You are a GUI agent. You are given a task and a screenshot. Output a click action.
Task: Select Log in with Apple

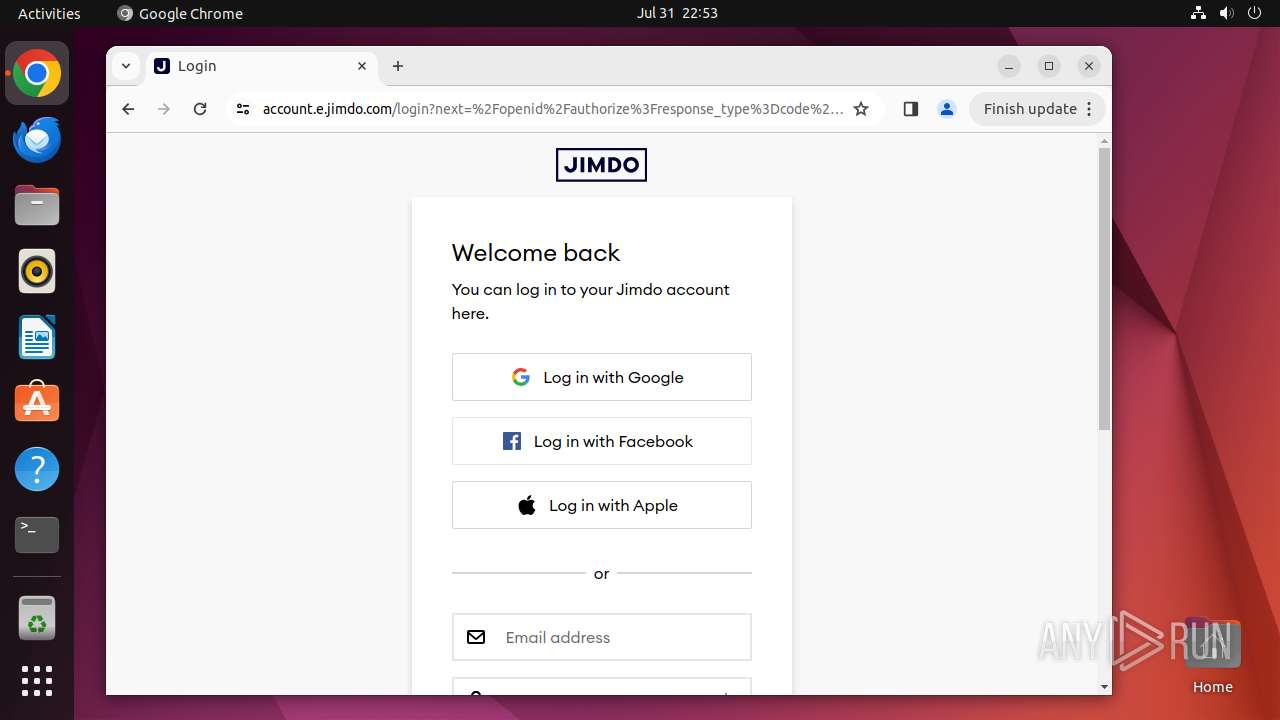click(x=601, y=505)
